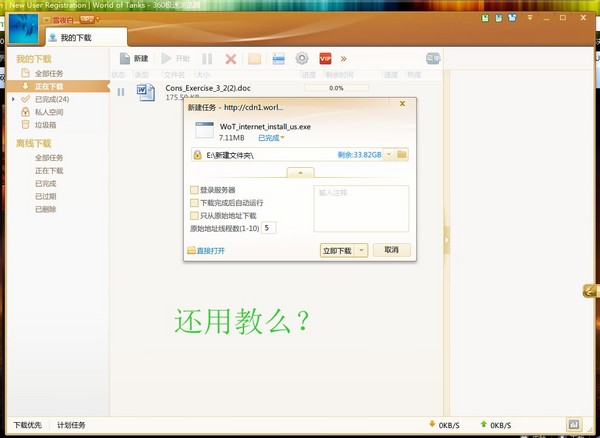
Task: Expand more toolbar items chevron
Action: tap(344, 59)
